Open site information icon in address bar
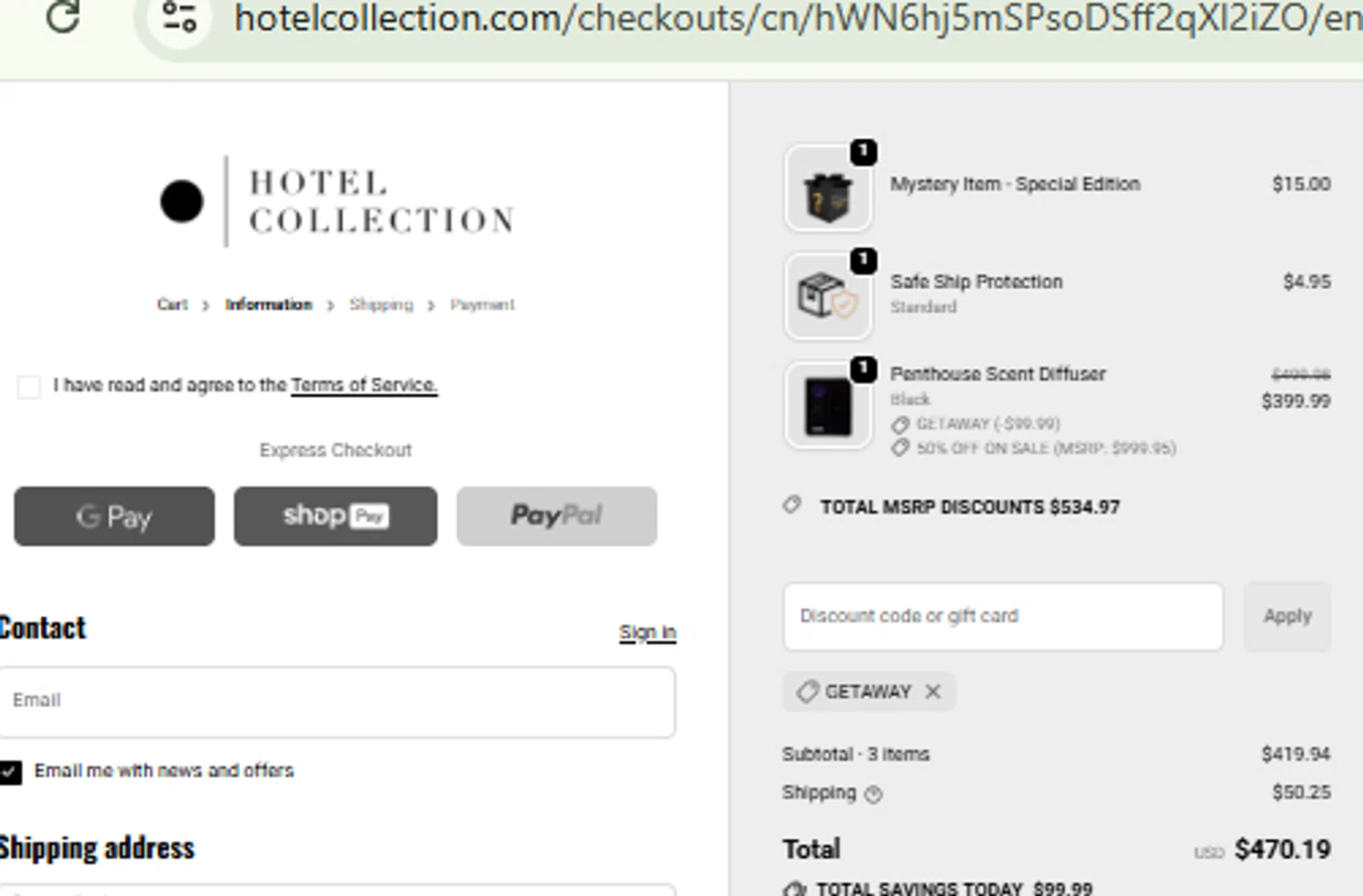This screenshot has height=896, width=1363. (179, 16)
